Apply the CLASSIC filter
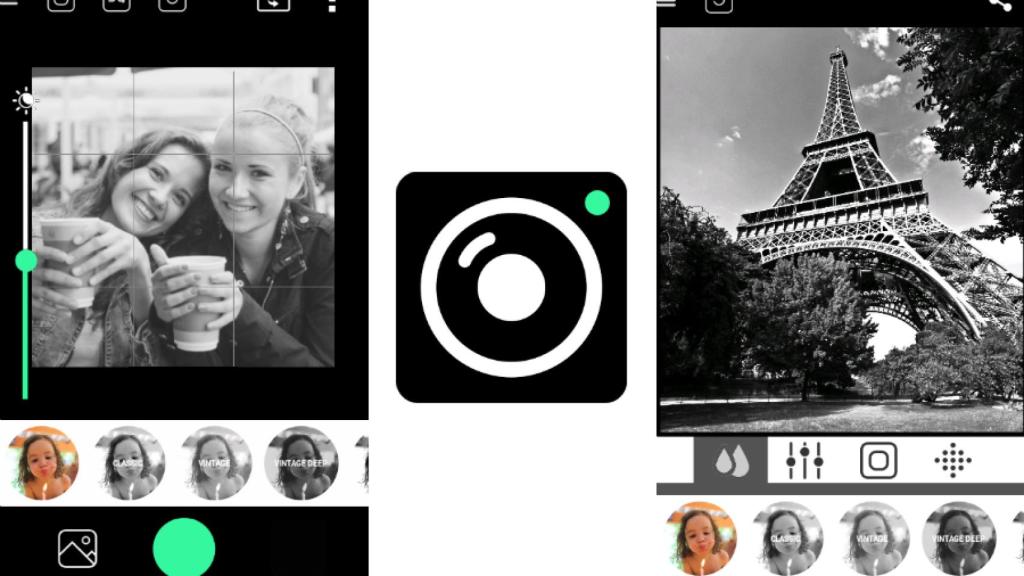 coord(128,462)
